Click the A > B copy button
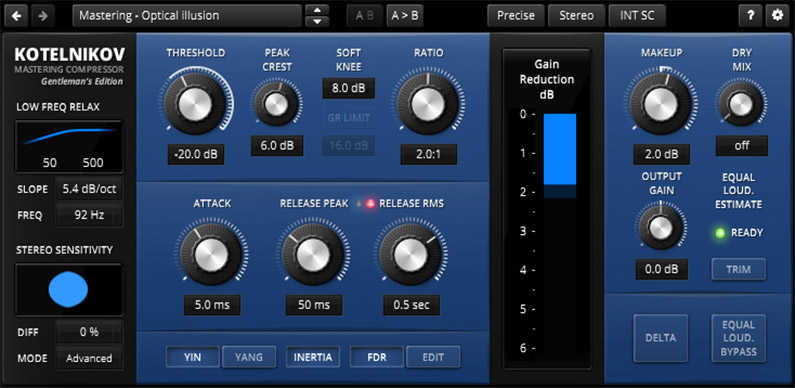The height and width of the screenshot is (388, 795). [405, 16]
